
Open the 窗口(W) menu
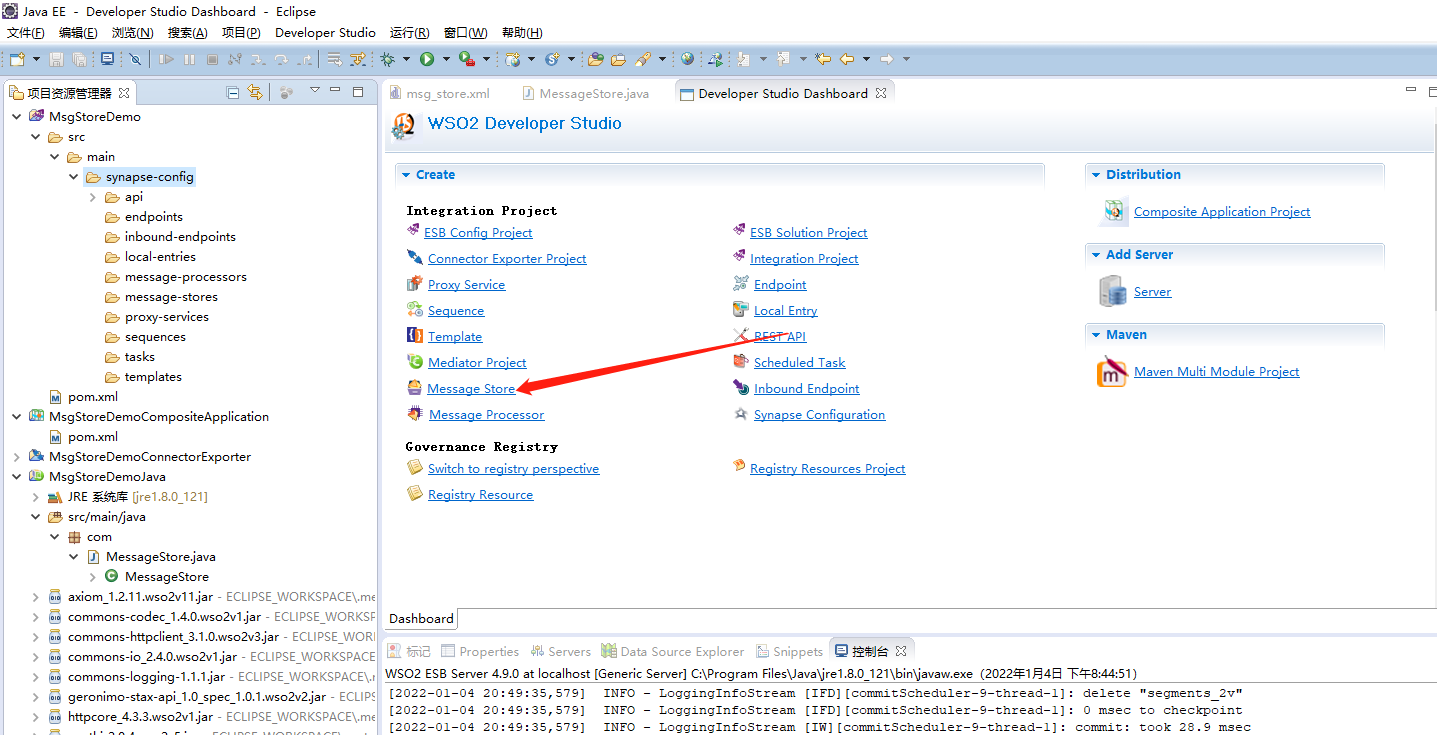pos(466,33)
